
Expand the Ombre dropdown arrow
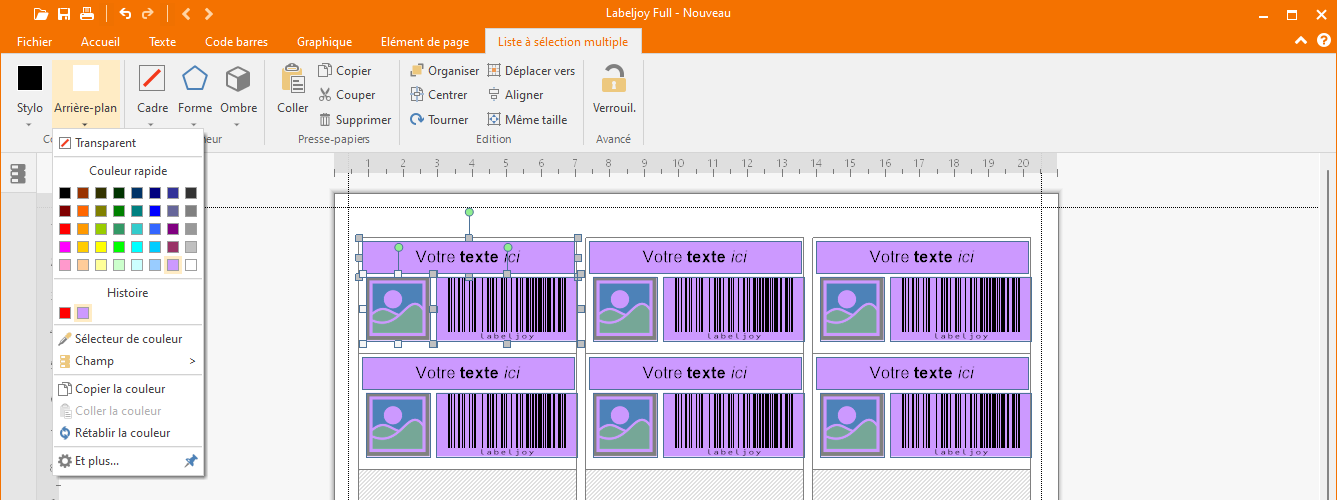238,125
